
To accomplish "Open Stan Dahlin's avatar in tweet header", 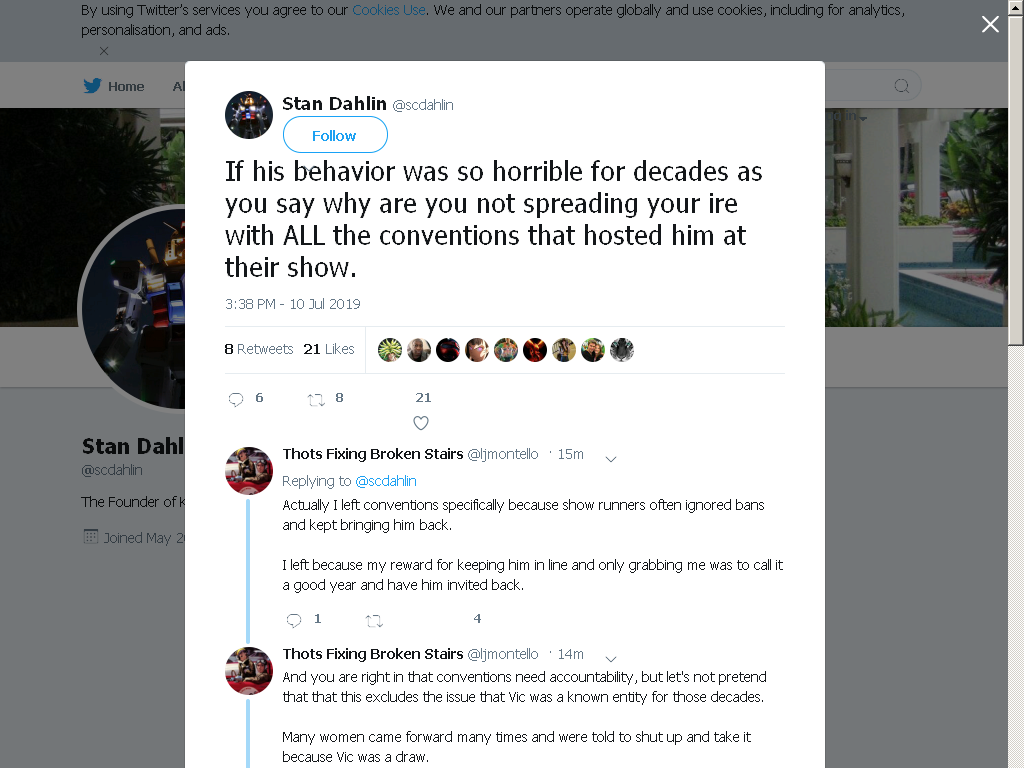I will tap(249, 115).
